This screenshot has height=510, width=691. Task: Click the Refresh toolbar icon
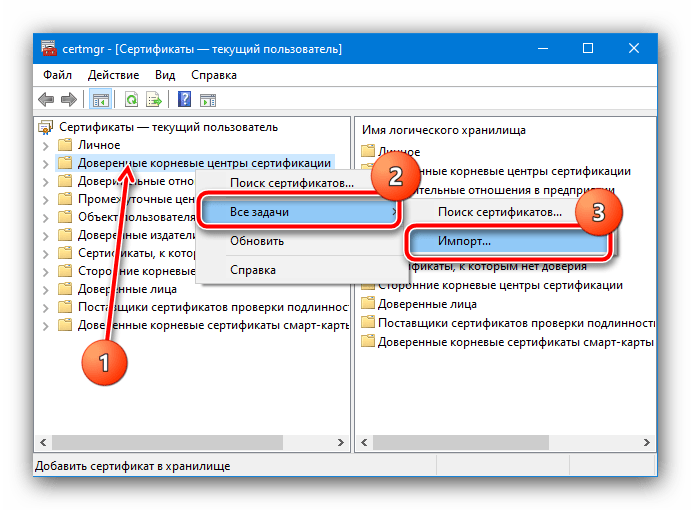click(131, 100)
